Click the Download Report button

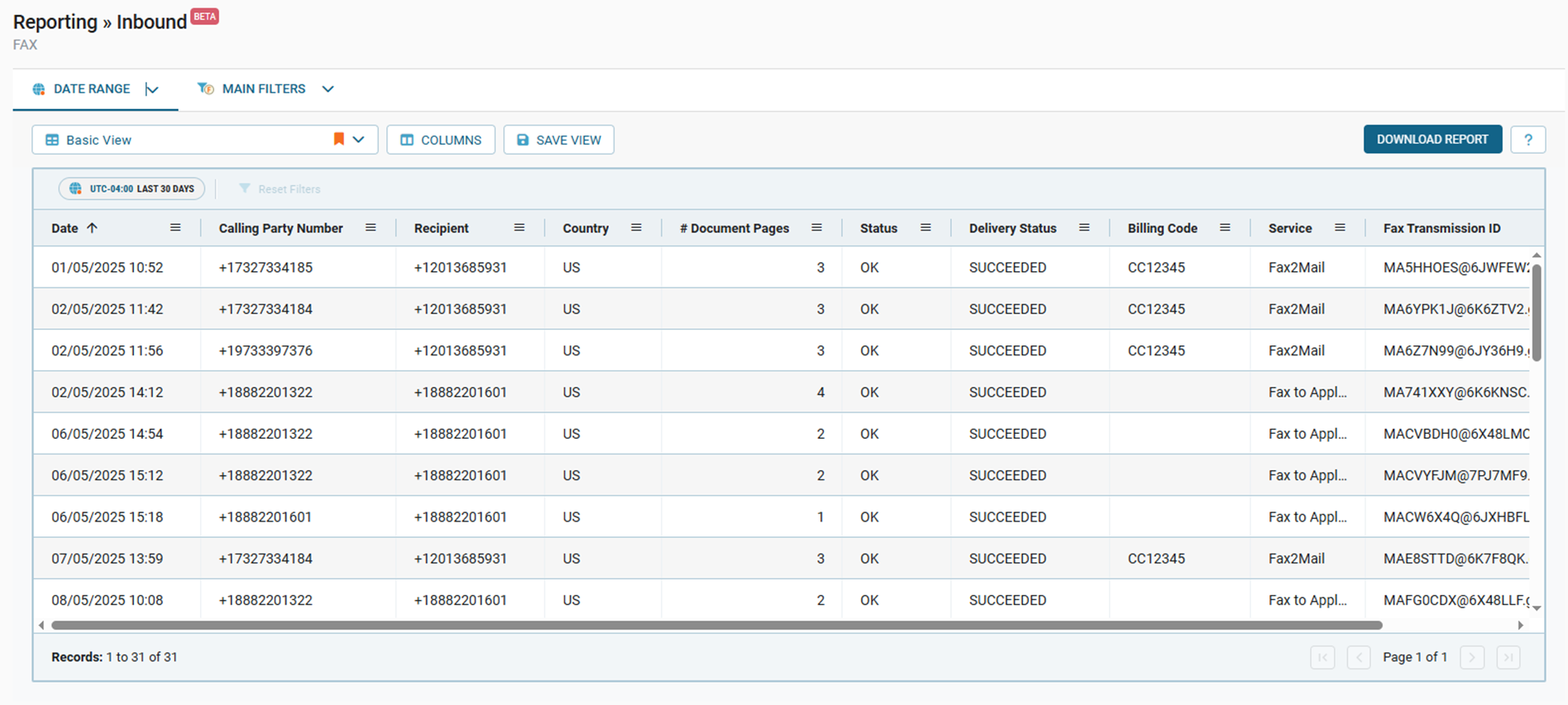tap(1432, 140)
